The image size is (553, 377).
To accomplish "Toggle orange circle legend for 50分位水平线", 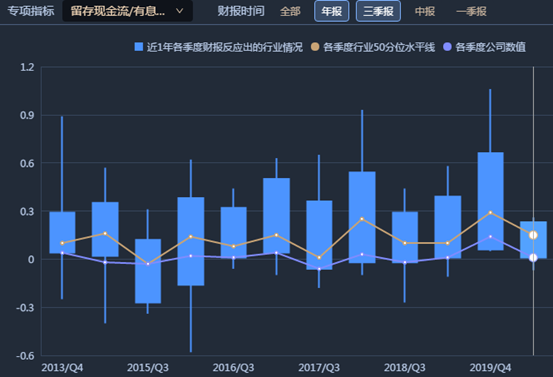I will [315, 47].
